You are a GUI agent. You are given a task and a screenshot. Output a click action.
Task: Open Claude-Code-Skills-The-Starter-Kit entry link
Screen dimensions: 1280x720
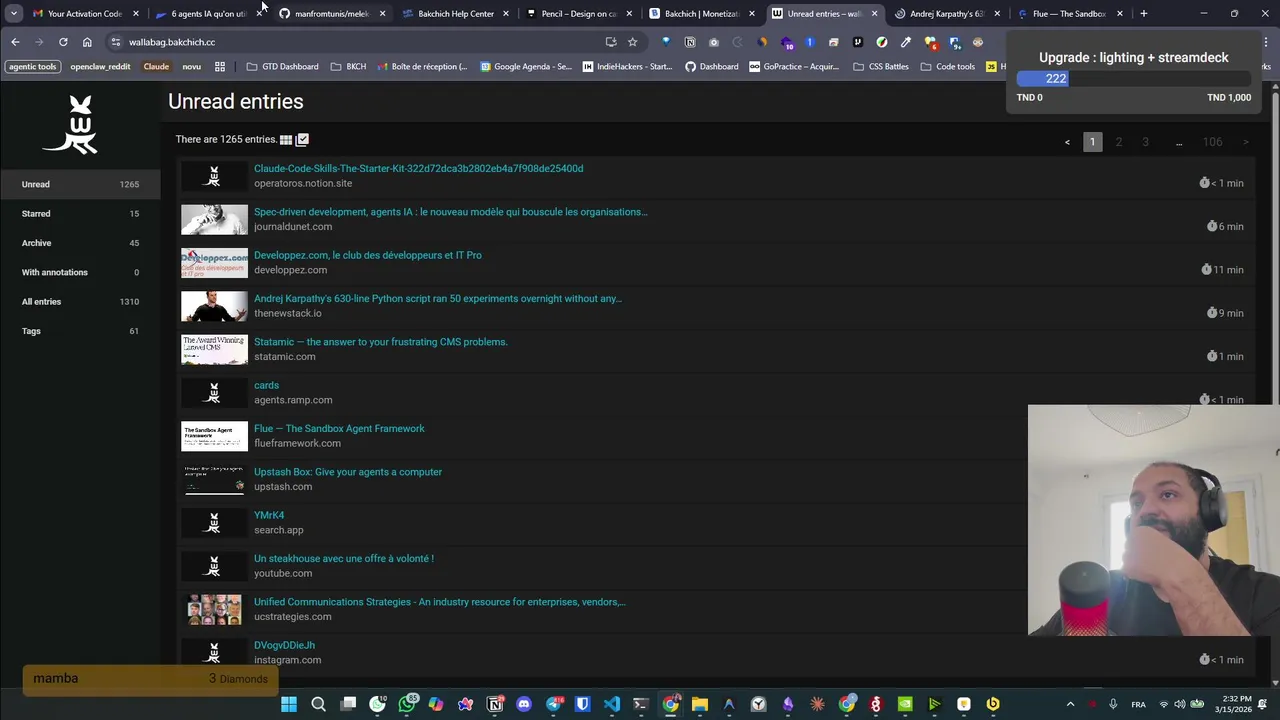(x=418, y=168)
